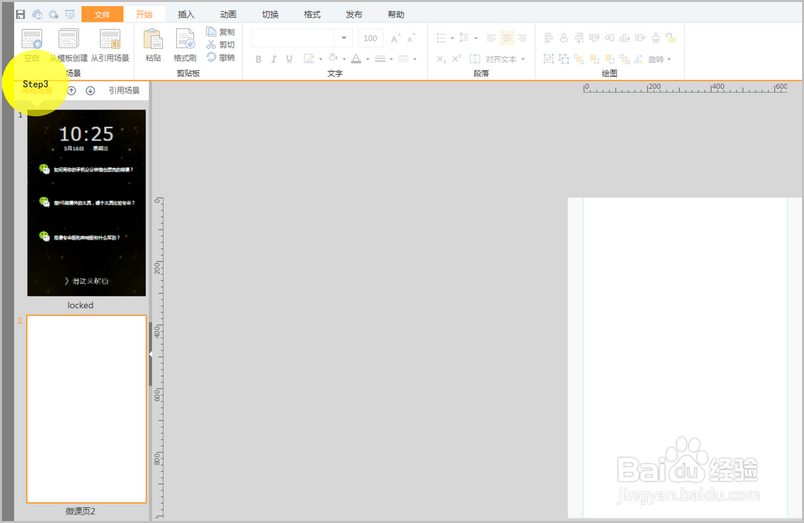Bring object to front layer icon
Screen dimensions: 804x523
click(579, 59)
